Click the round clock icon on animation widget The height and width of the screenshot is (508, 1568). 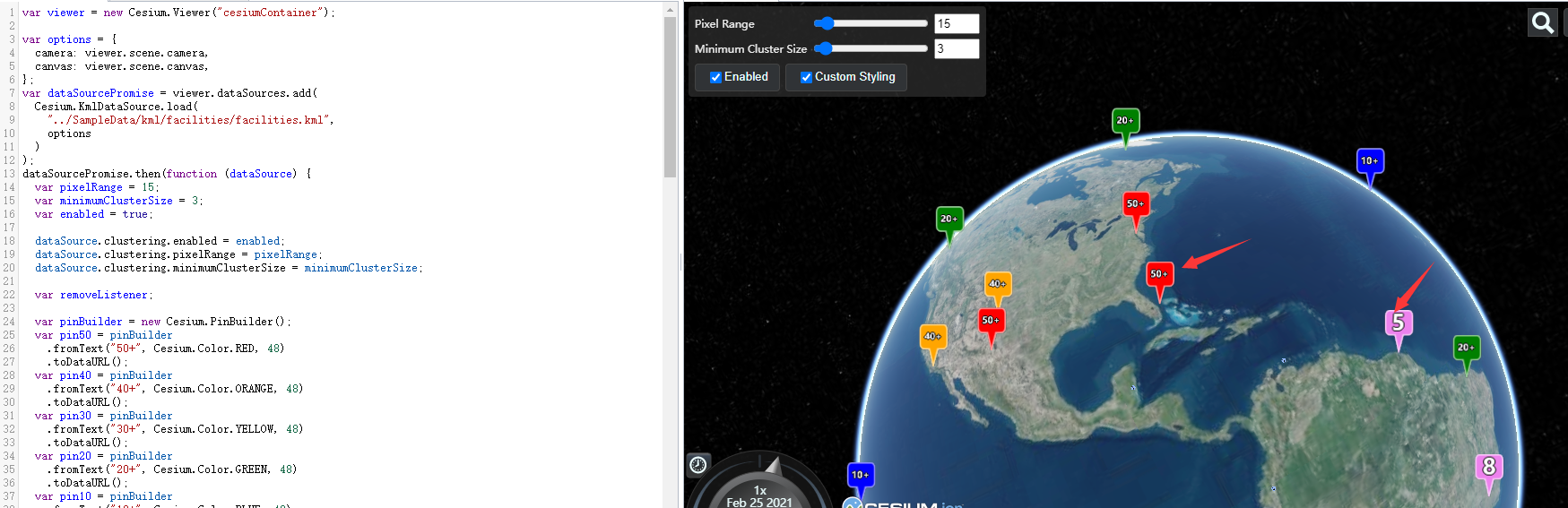pos(698,464)
